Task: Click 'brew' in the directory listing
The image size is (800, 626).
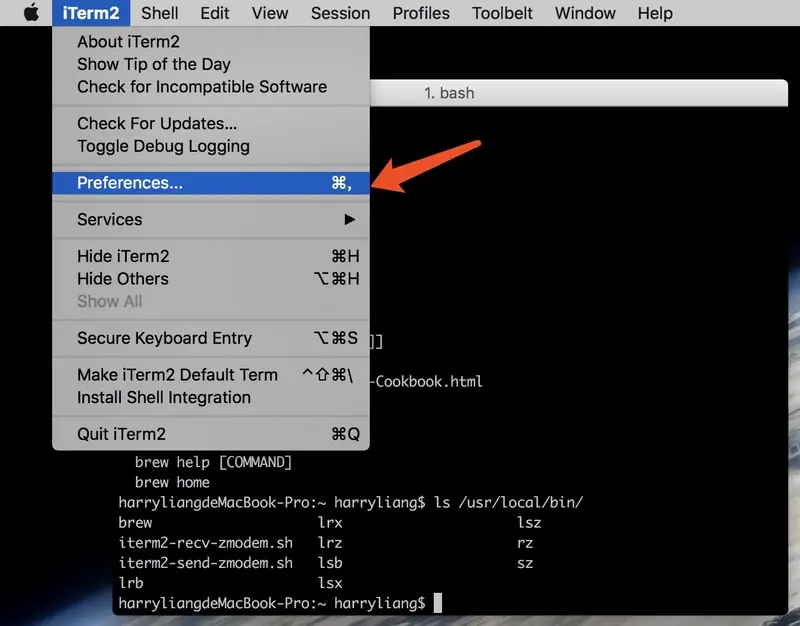Action: click(x=135, y=522)
